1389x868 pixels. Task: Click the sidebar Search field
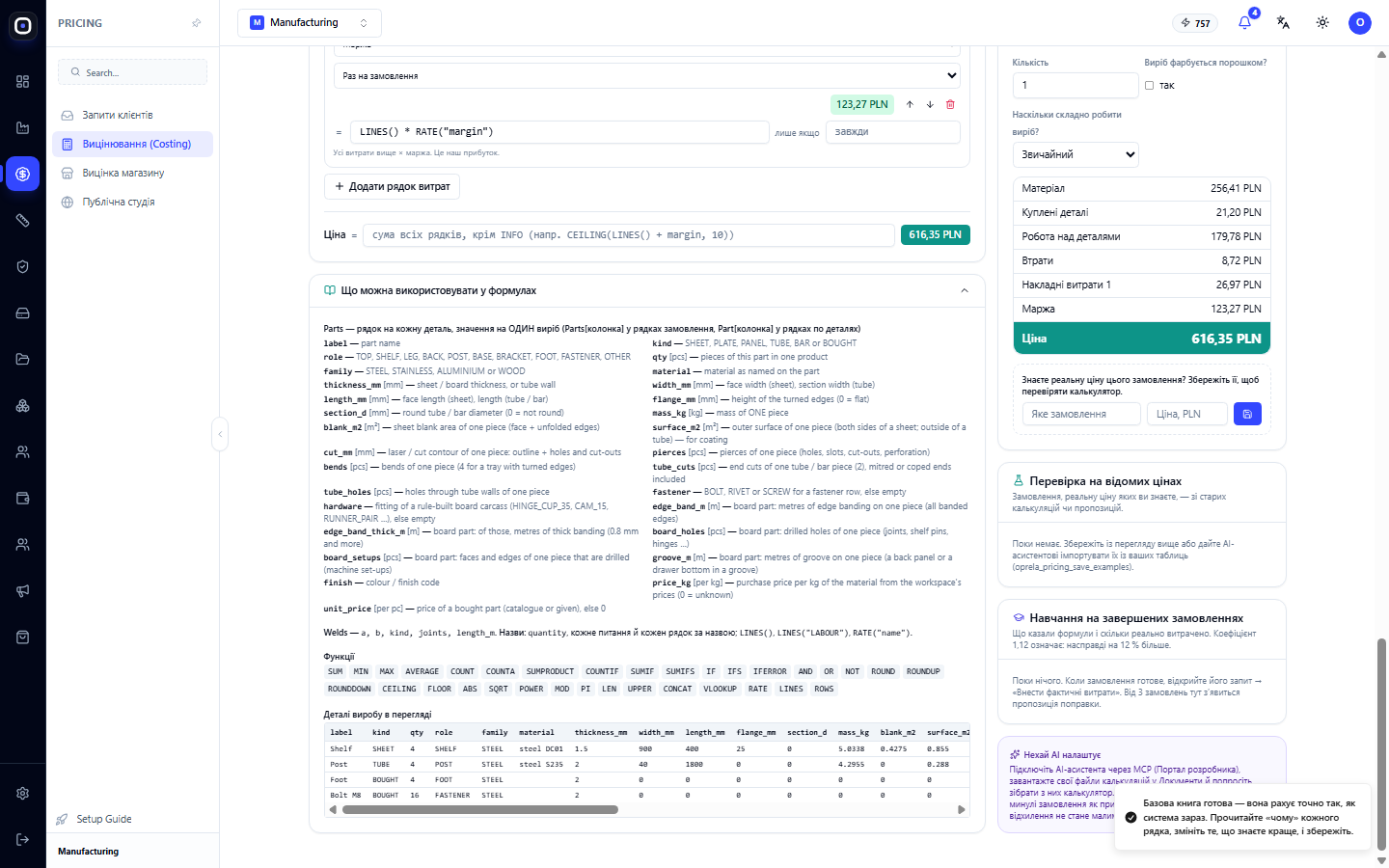point(133,72)
